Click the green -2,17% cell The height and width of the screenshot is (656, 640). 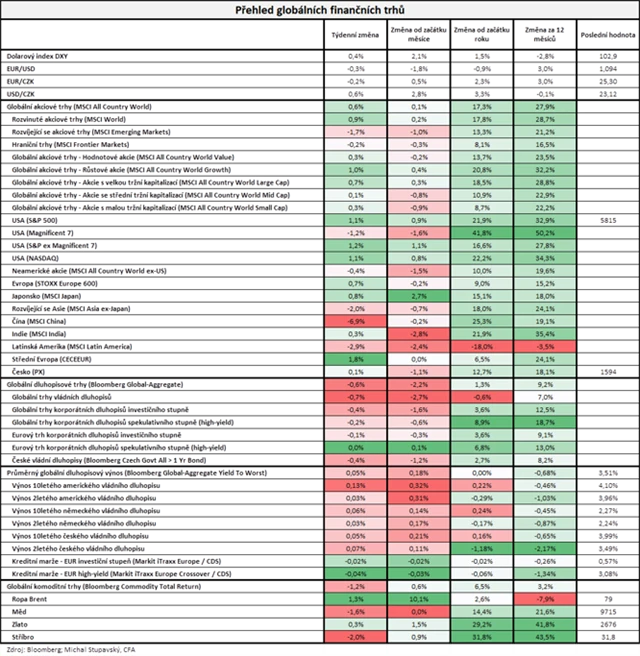[546, 547]
